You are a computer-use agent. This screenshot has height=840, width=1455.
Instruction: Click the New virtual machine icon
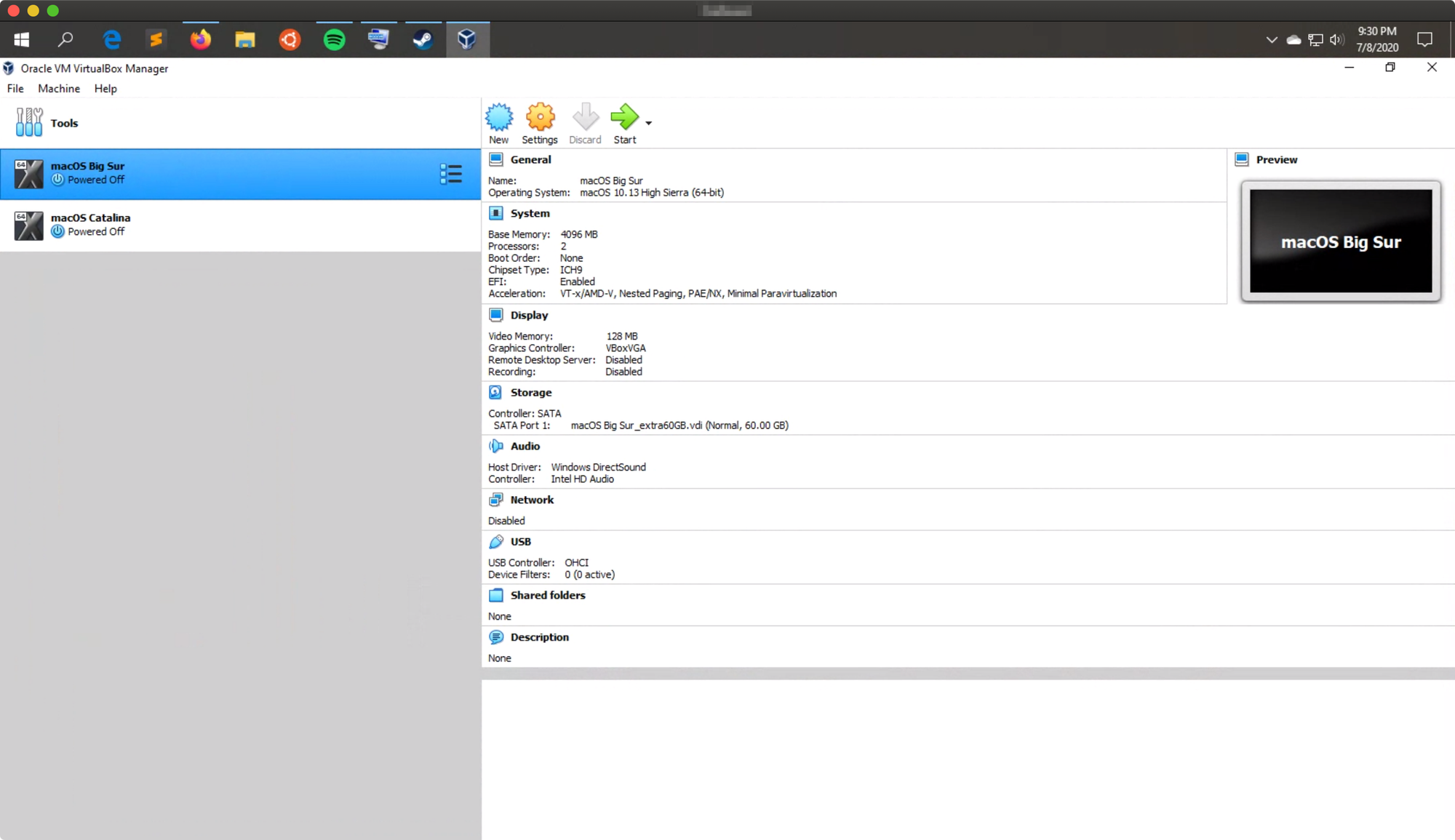498,118
